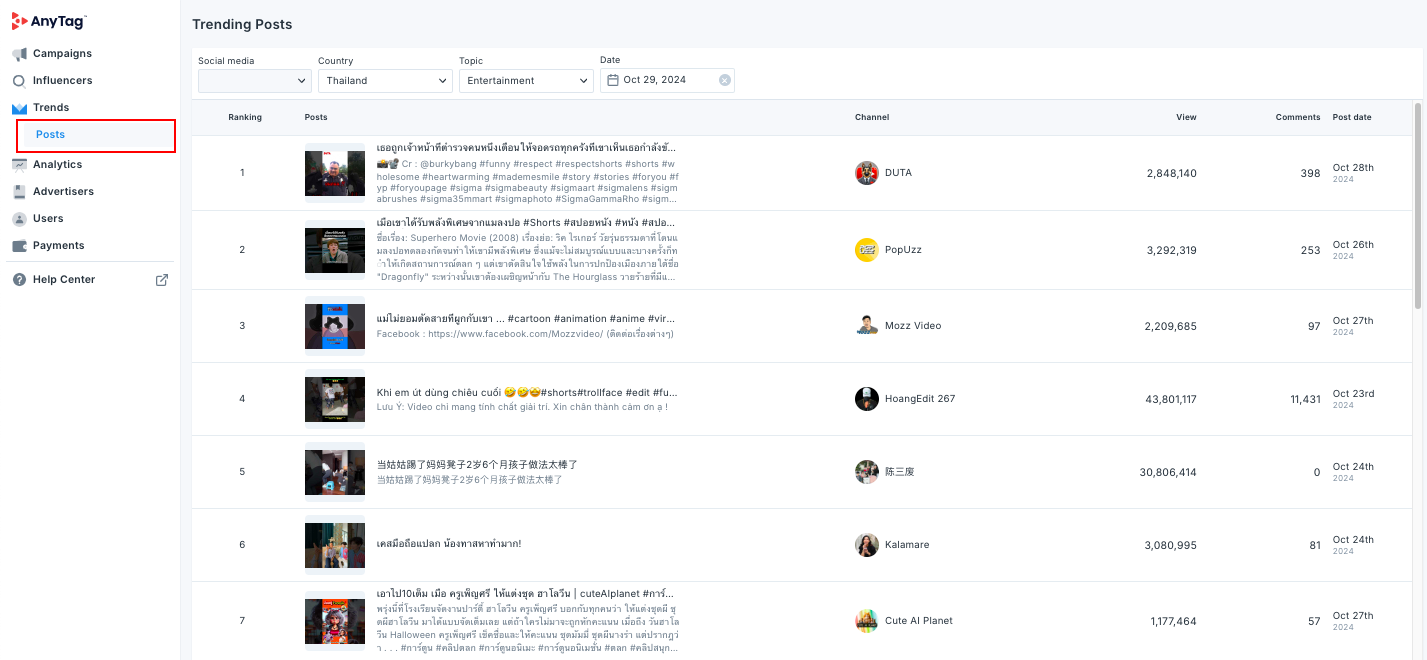Screen dimensions: 1427x660
Task: Open the Topic dropdown showing Entertainment
Action: 526,81
